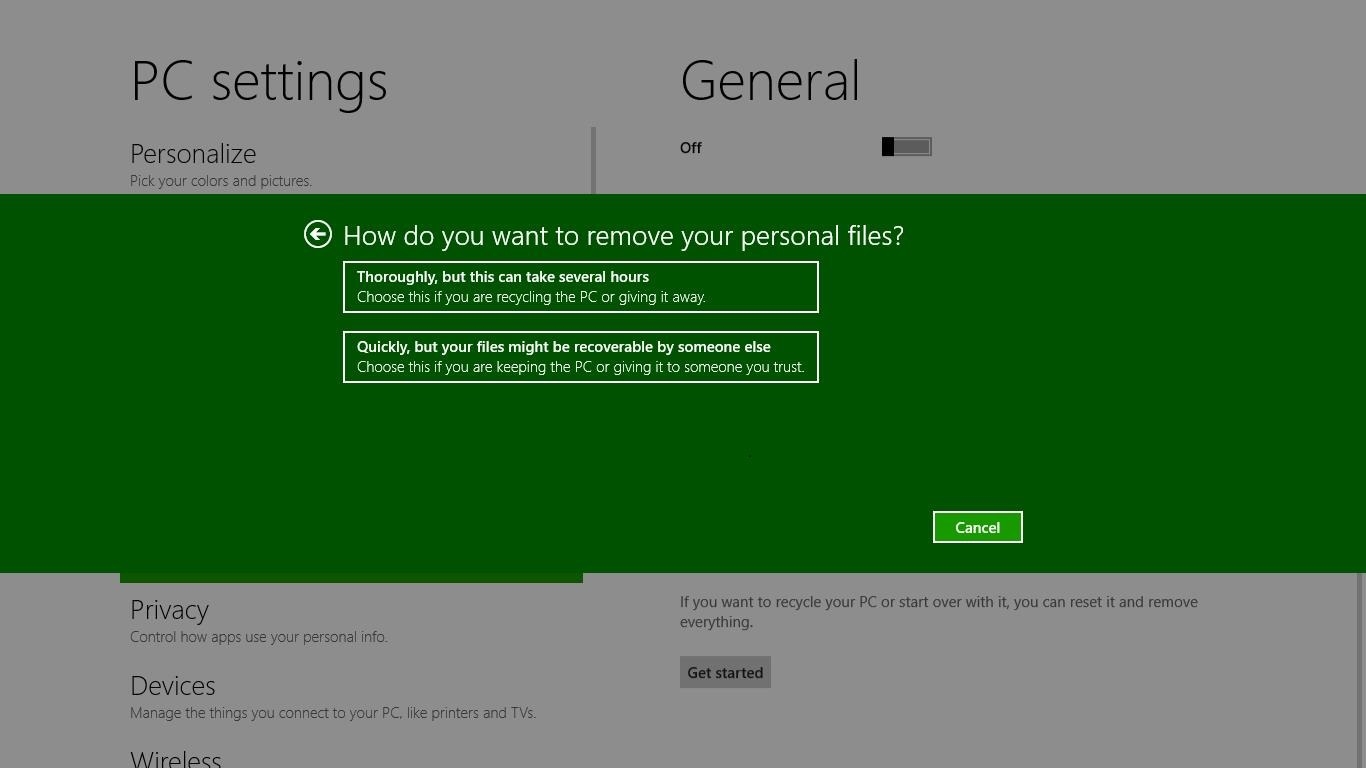Image resolution: width=1366 pixels, height=768 pixels.
Task: Open the Devices settings section
Action: coord(172,685)
